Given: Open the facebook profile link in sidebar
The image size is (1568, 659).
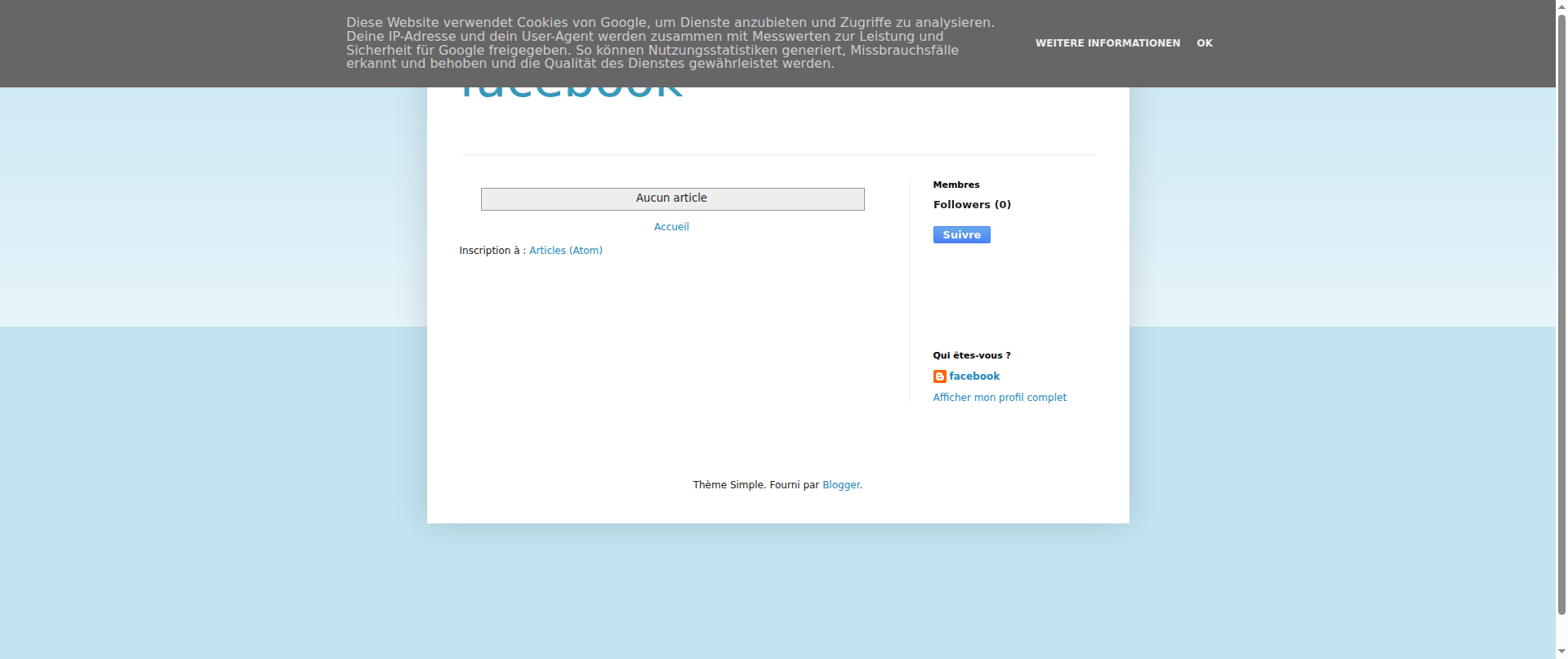Looking at the screenshot, I should (x=974, y=376).
